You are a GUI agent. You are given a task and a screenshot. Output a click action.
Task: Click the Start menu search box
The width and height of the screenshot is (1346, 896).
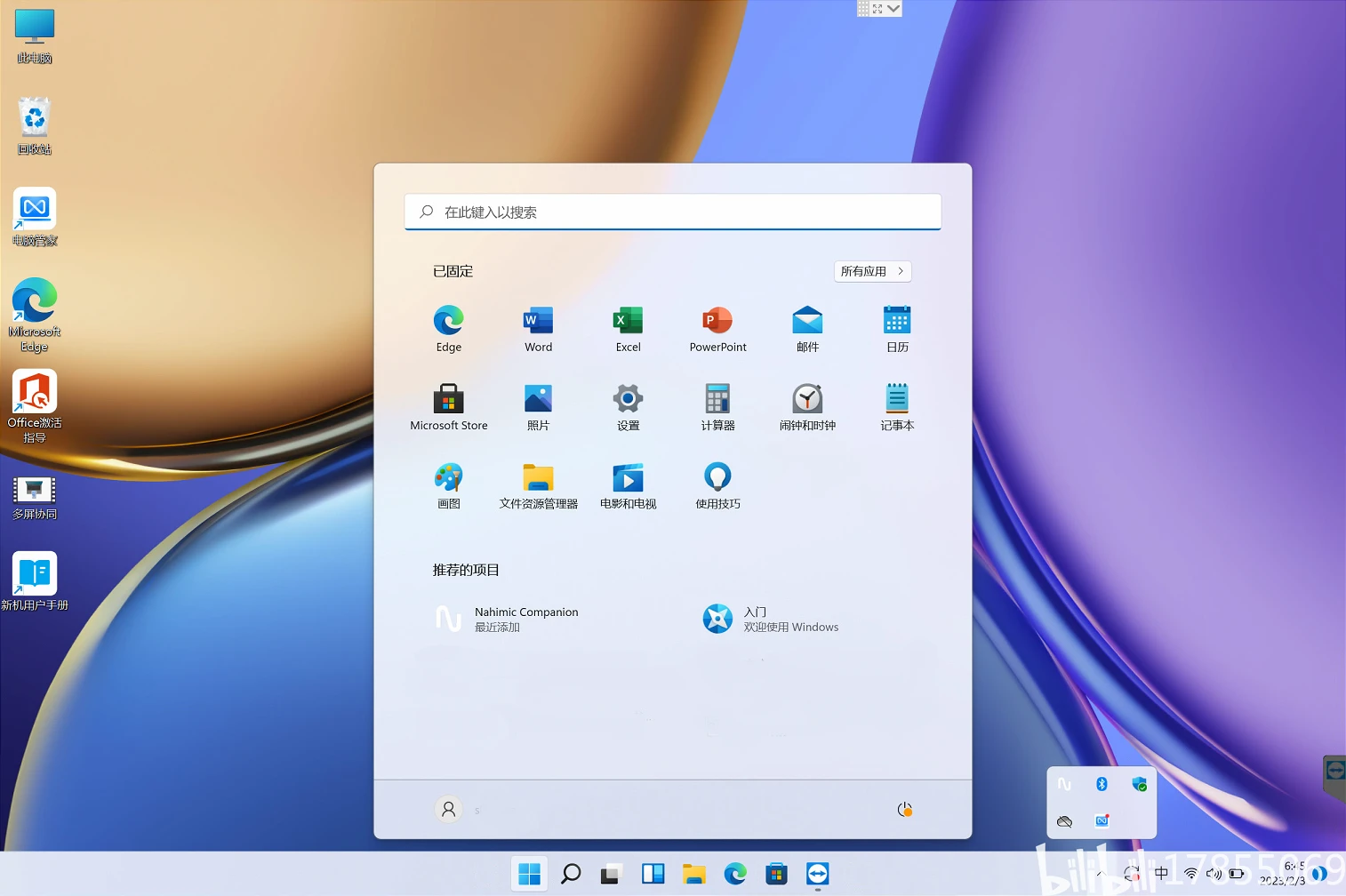tap(672, 212)
